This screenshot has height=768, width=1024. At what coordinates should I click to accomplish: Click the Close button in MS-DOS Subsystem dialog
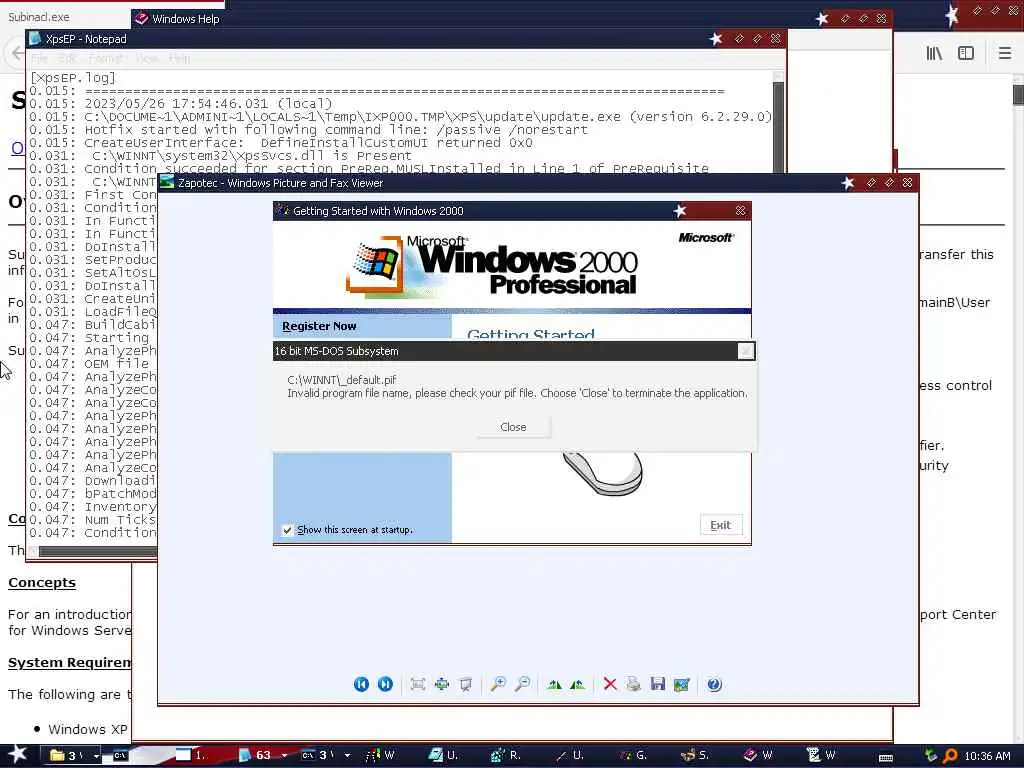pyautogui.click(x=513, y=426)
